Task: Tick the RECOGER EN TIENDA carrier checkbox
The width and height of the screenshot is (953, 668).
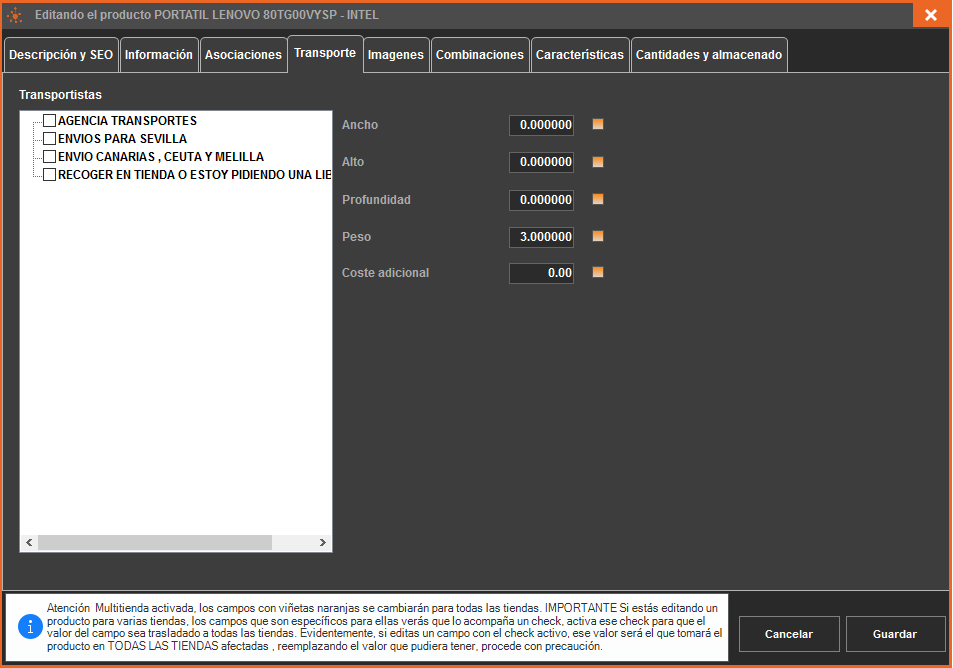Action: point(49,175)
